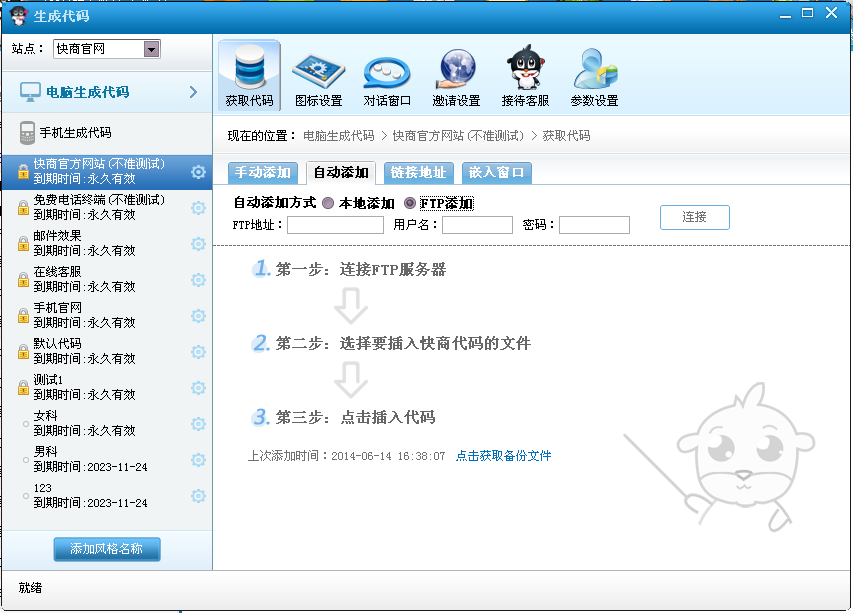The width and height of the screenshot is (853, 613).
Task: Open the 接待客服 penguin icon
Action: click(525, 69)
